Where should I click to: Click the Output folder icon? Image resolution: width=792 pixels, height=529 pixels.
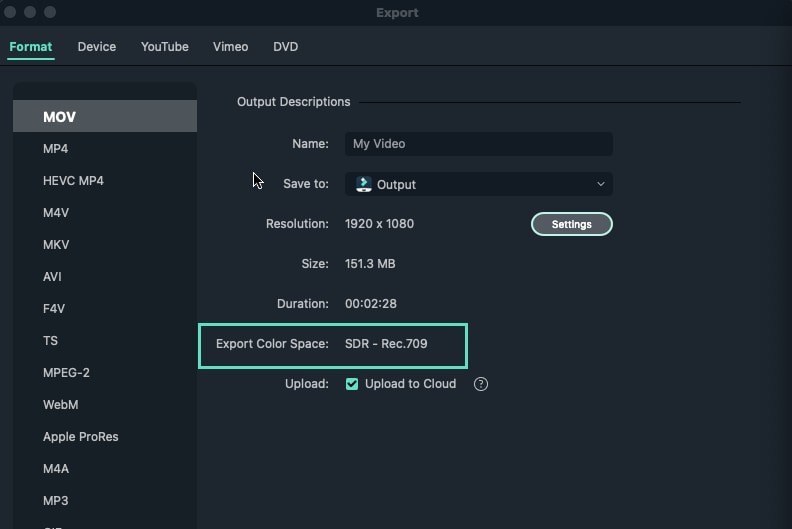[x=364, y=184]
